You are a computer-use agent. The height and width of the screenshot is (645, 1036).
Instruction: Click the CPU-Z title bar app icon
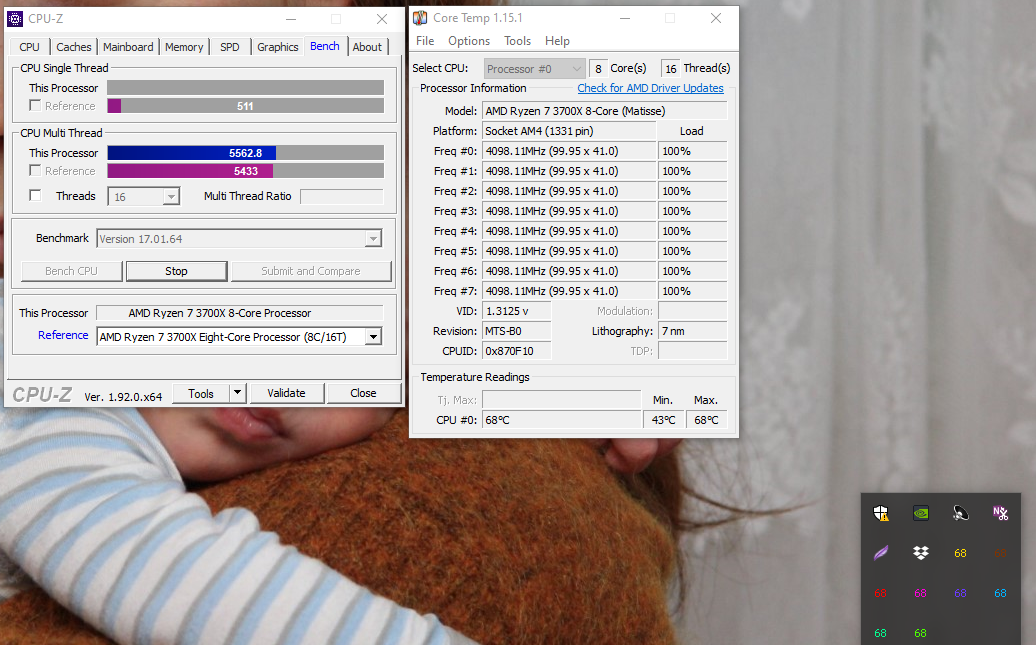click(x=15, y=19)
